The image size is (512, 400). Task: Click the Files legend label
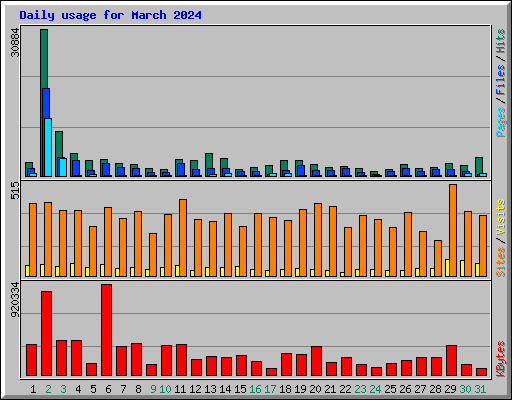[500, 80]
